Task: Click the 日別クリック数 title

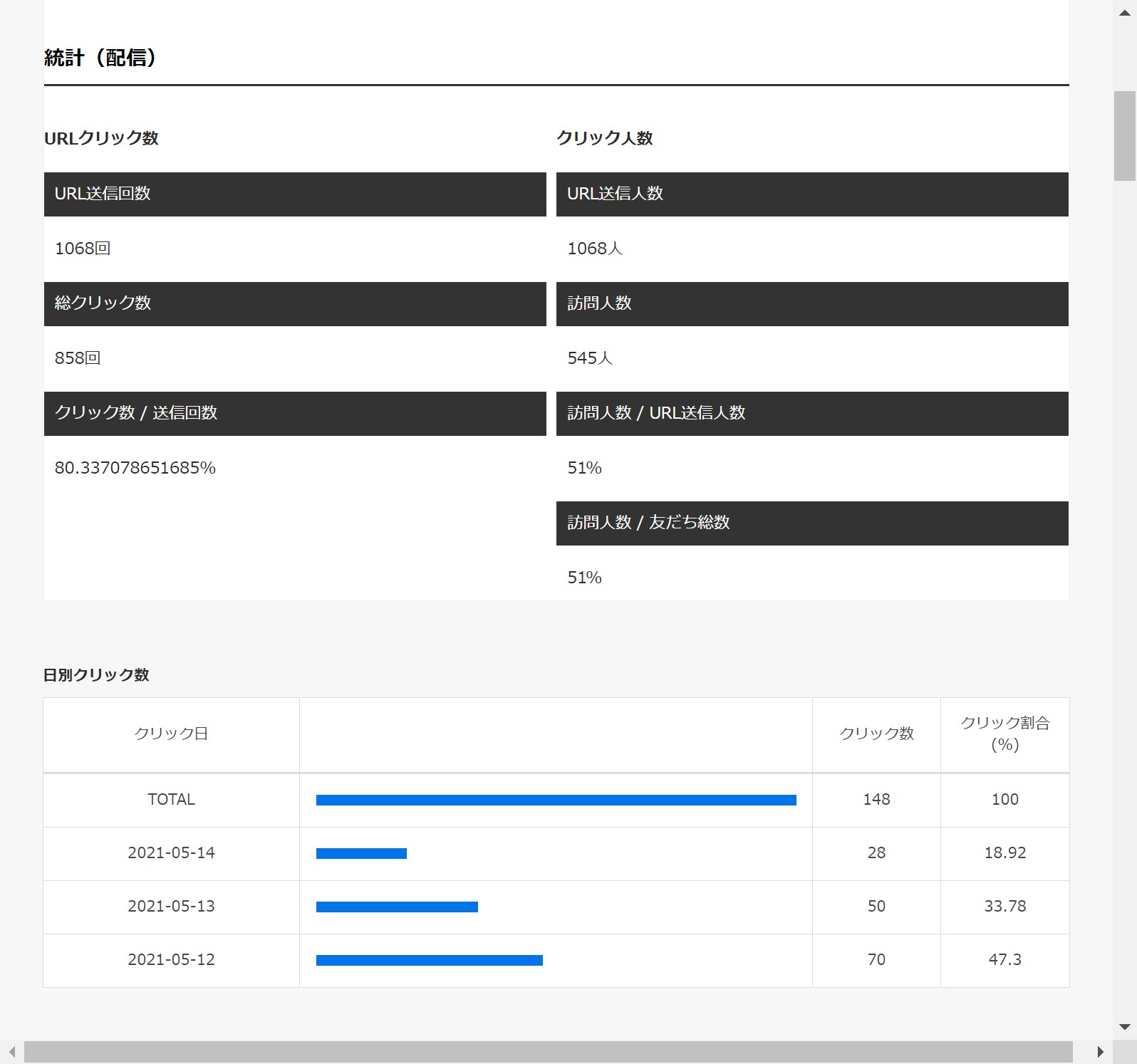Action: click(96, 675)
